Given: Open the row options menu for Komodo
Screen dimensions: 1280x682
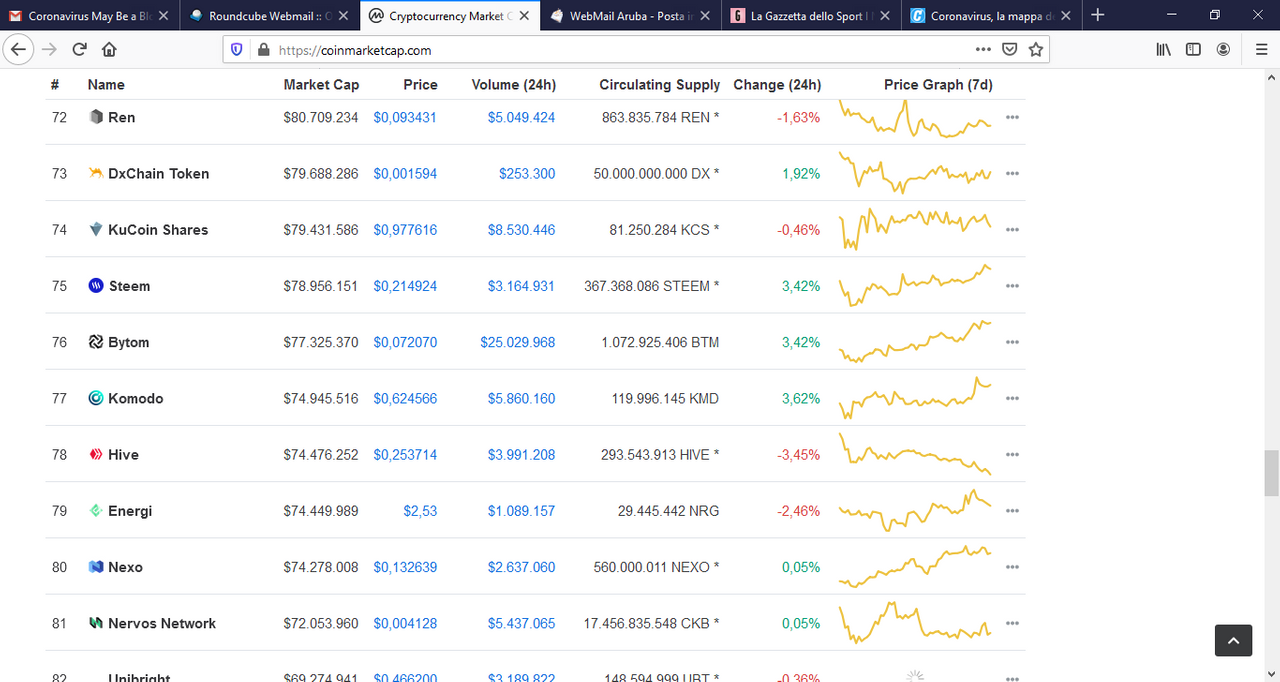Looking at the screenshot, I should pyautogui.click(x=1012, y=398).
